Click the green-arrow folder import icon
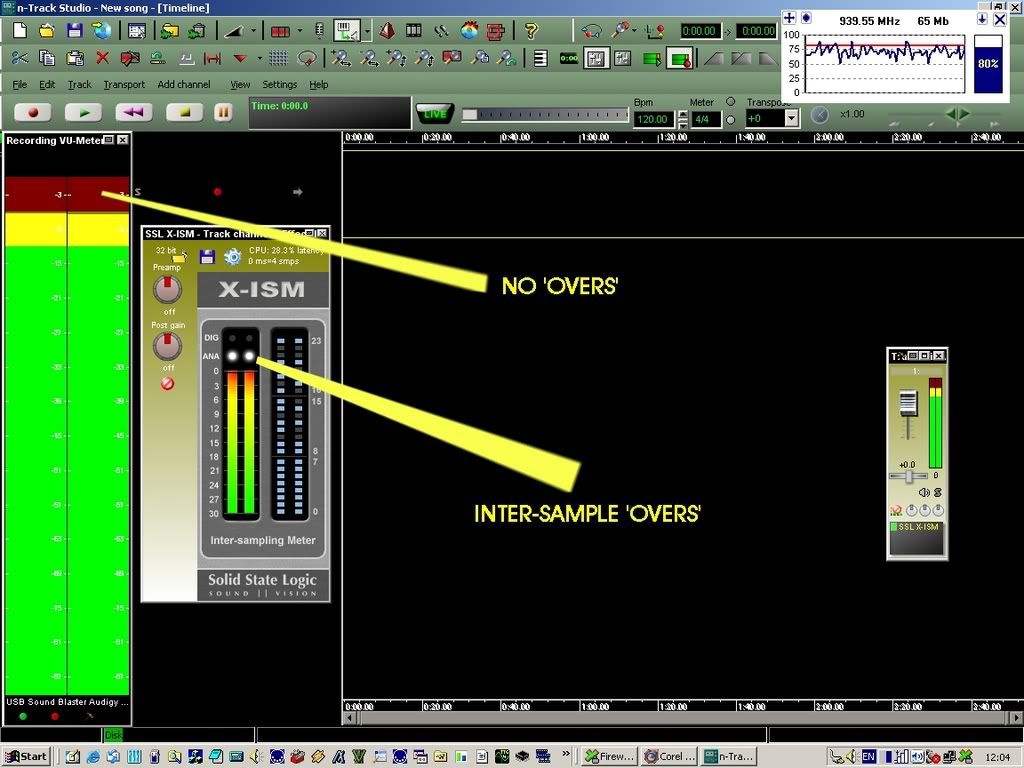1024x768 pixels. coord(170,31)
